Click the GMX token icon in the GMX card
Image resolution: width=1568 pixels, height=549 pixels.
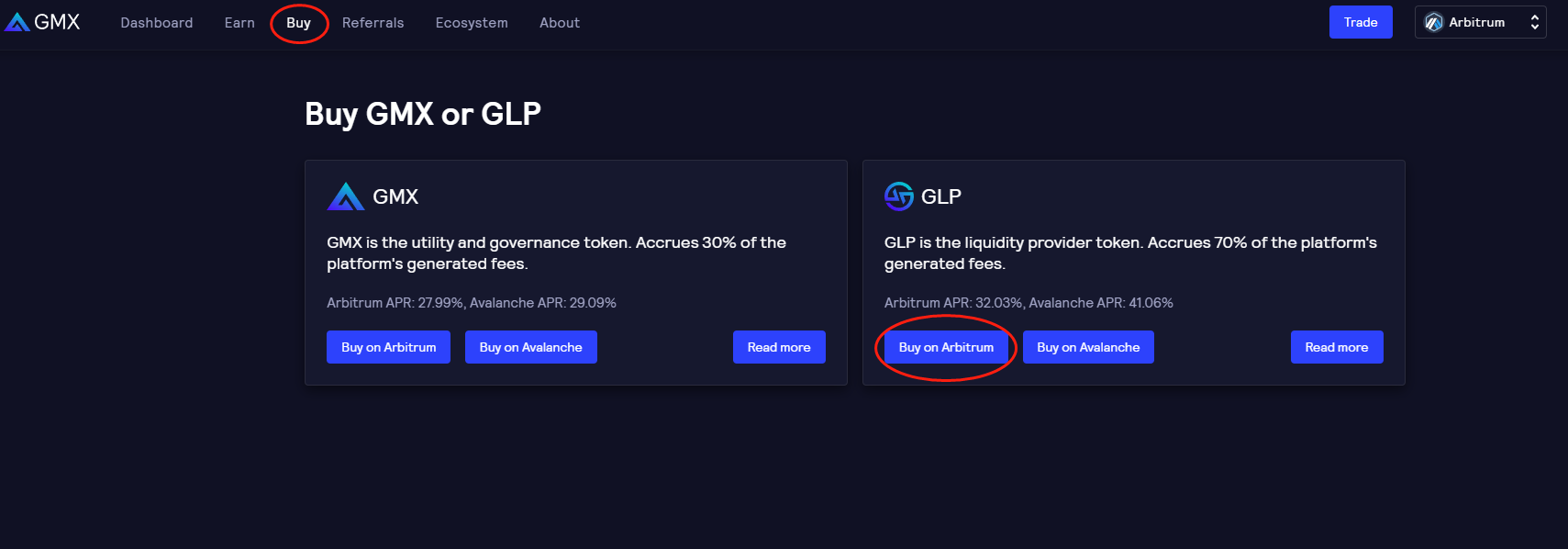(346, 196)
